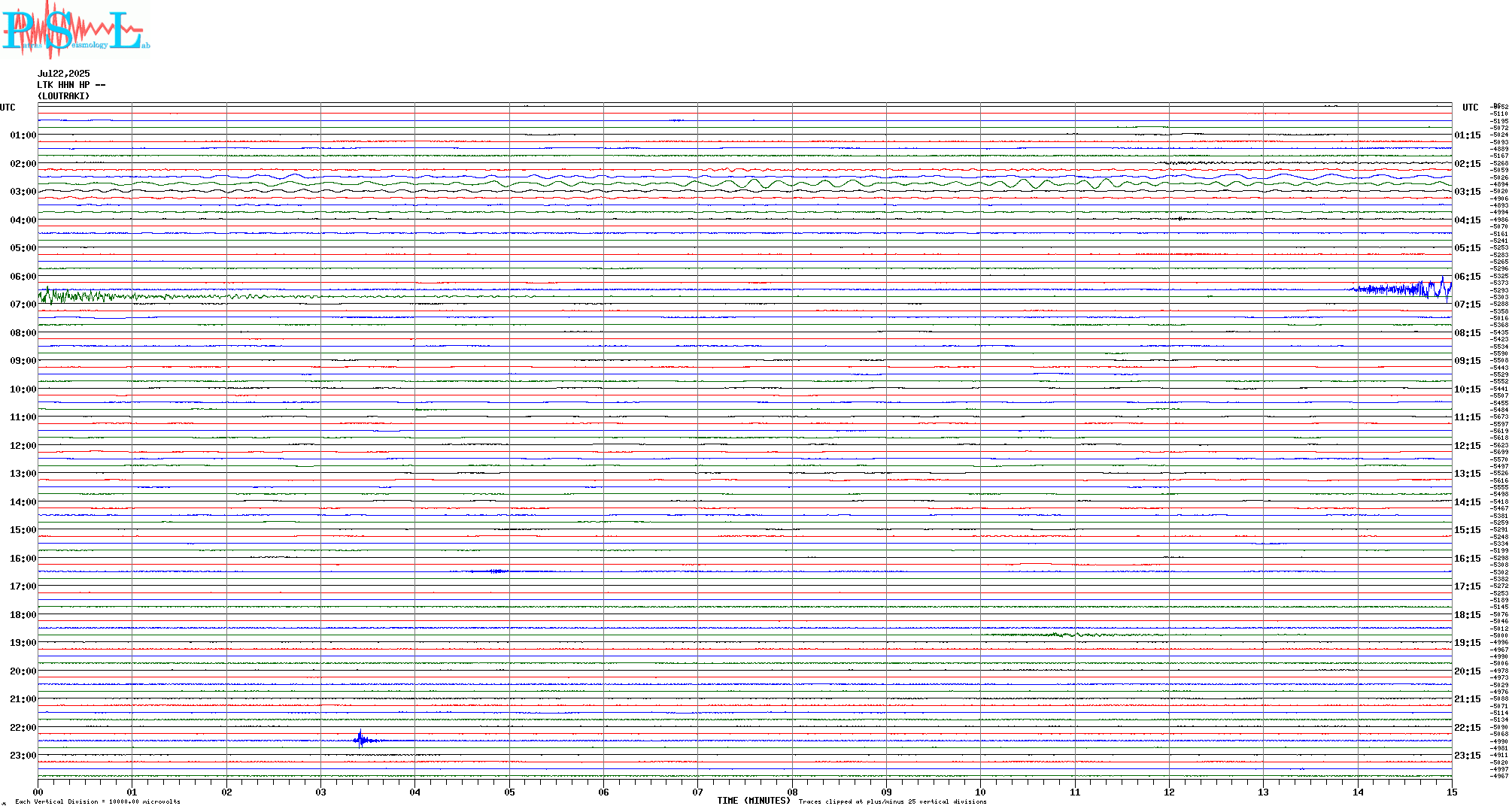The image size is (1512, 812).
Task: Click the 17:15 time label on right
Action: click(1468, 586)
